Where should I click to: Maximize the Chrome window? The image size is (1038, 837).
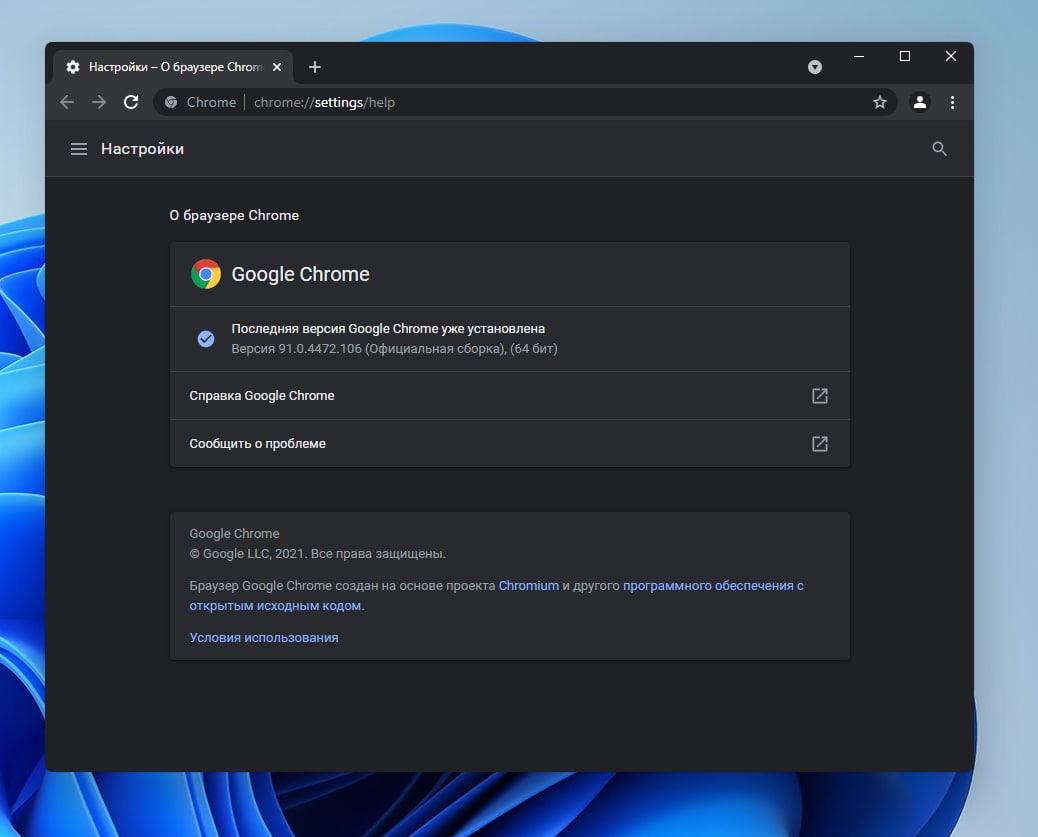pos(905,56)
